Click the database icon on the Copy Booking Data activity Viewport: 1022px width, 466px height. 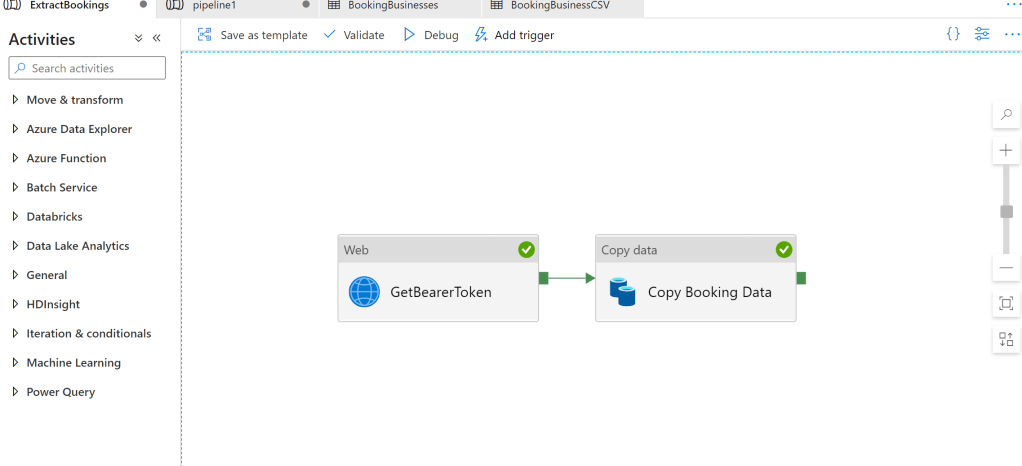click(622, 292)
